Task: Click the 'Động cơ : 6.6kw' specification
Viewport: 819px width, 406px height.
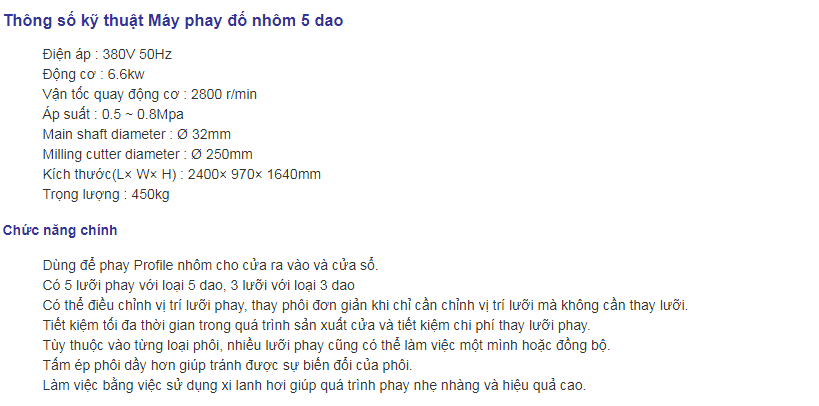Action: click(93, 74)
